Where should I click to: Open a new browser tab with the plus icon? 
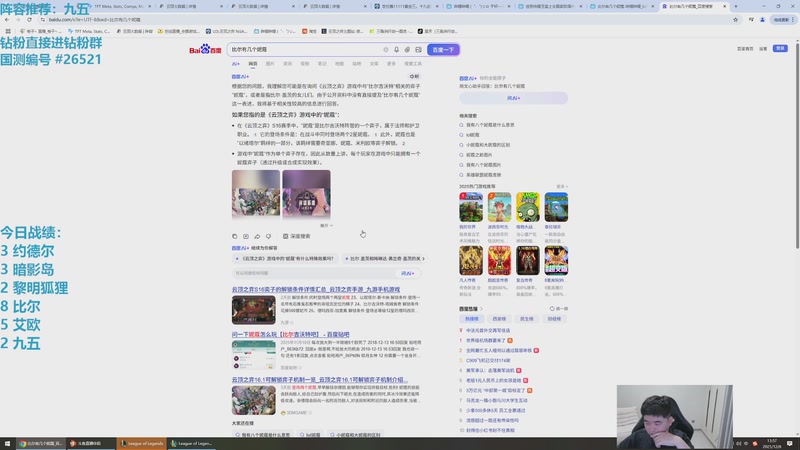pyautogui.click(x=736, y=6)
